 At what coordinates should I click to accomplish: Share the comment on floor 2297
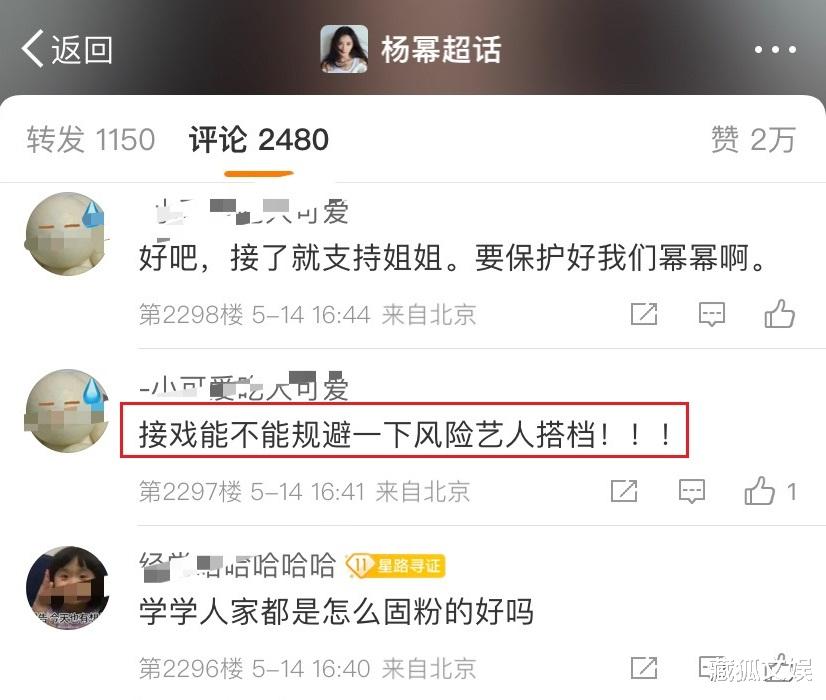pyautogui.click(x=624, y=491)
